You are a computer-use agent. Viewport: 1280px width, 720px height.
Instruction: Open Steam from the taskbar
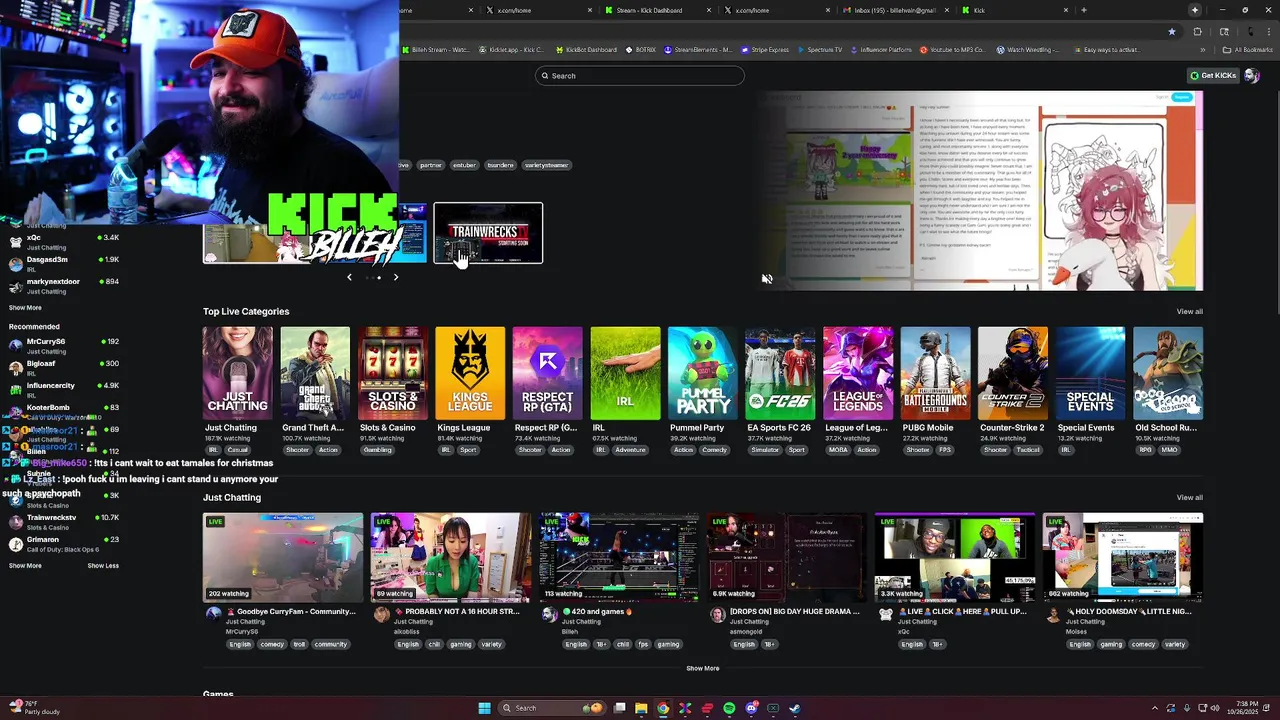click(795, 708)
